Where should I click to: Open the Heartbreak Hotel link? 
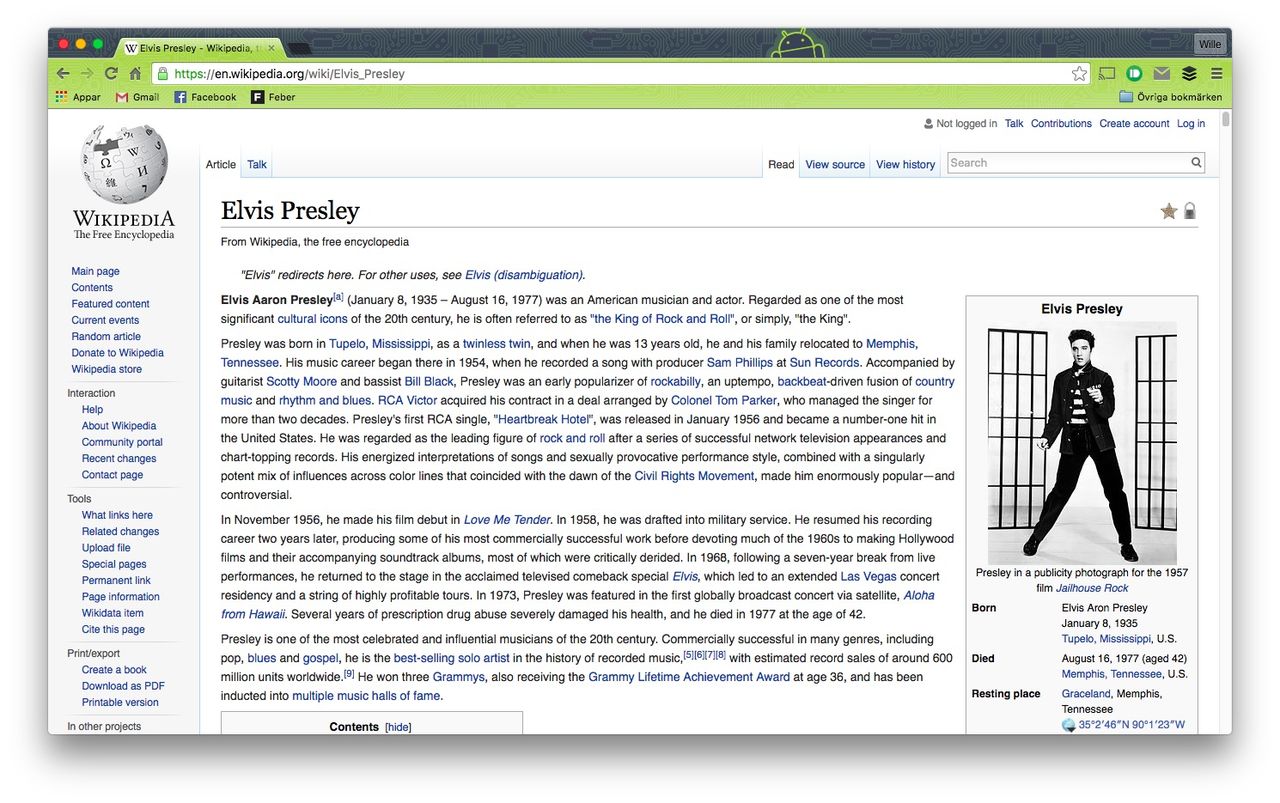coord(544,419)
